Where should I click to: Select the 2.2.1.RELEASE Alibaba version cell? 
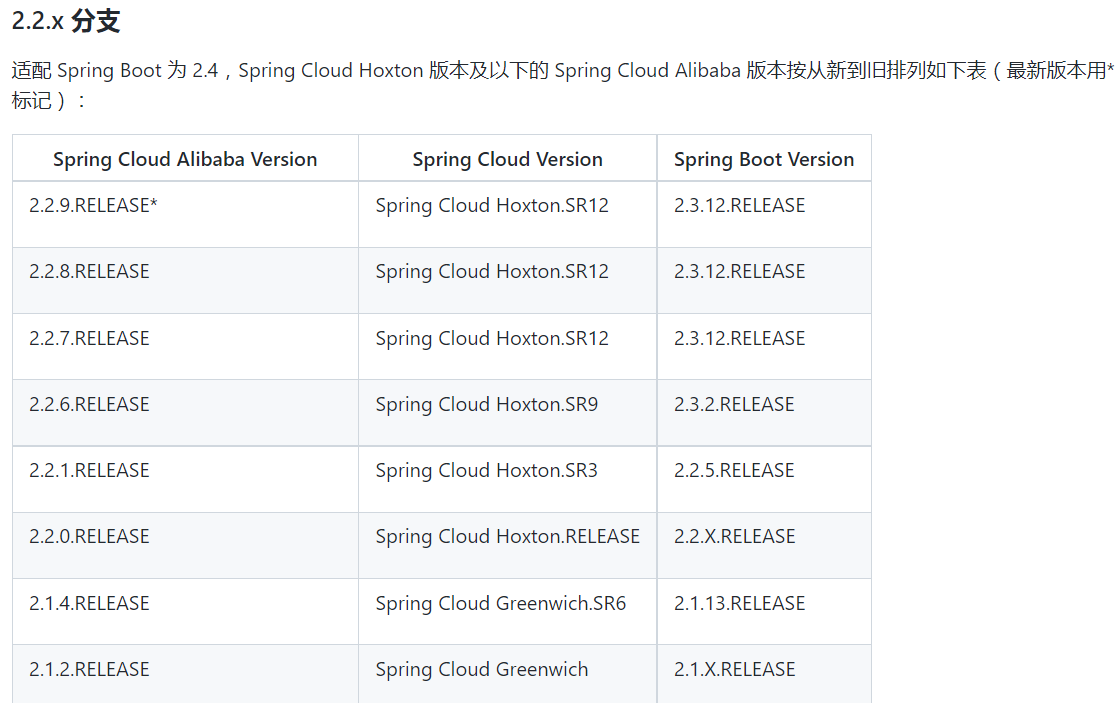pyautogui.click(x=89, y=471)
